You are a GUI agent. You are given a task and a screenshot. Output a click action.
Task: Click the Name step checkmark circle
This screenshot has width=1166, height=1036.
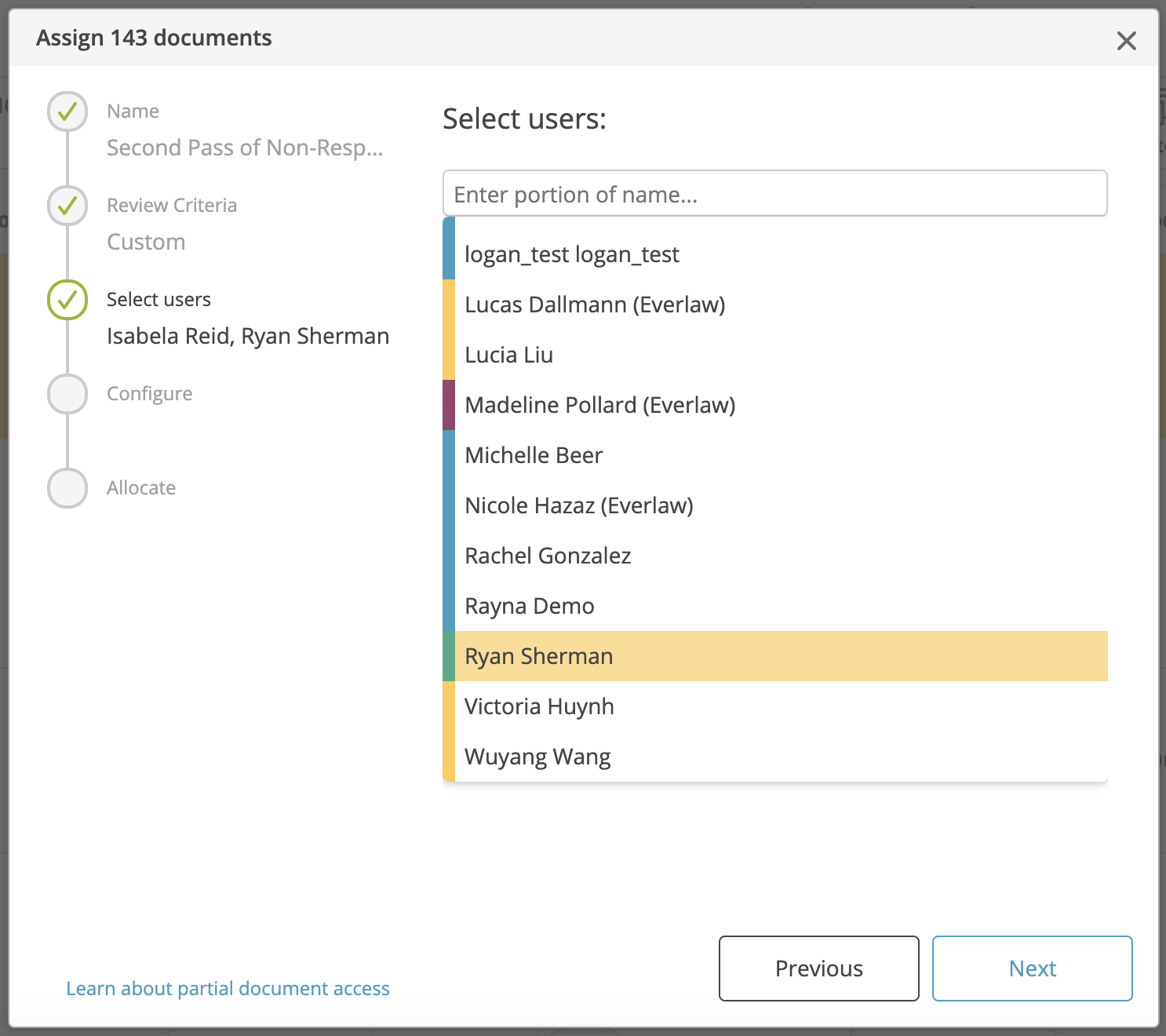[67, 111]
